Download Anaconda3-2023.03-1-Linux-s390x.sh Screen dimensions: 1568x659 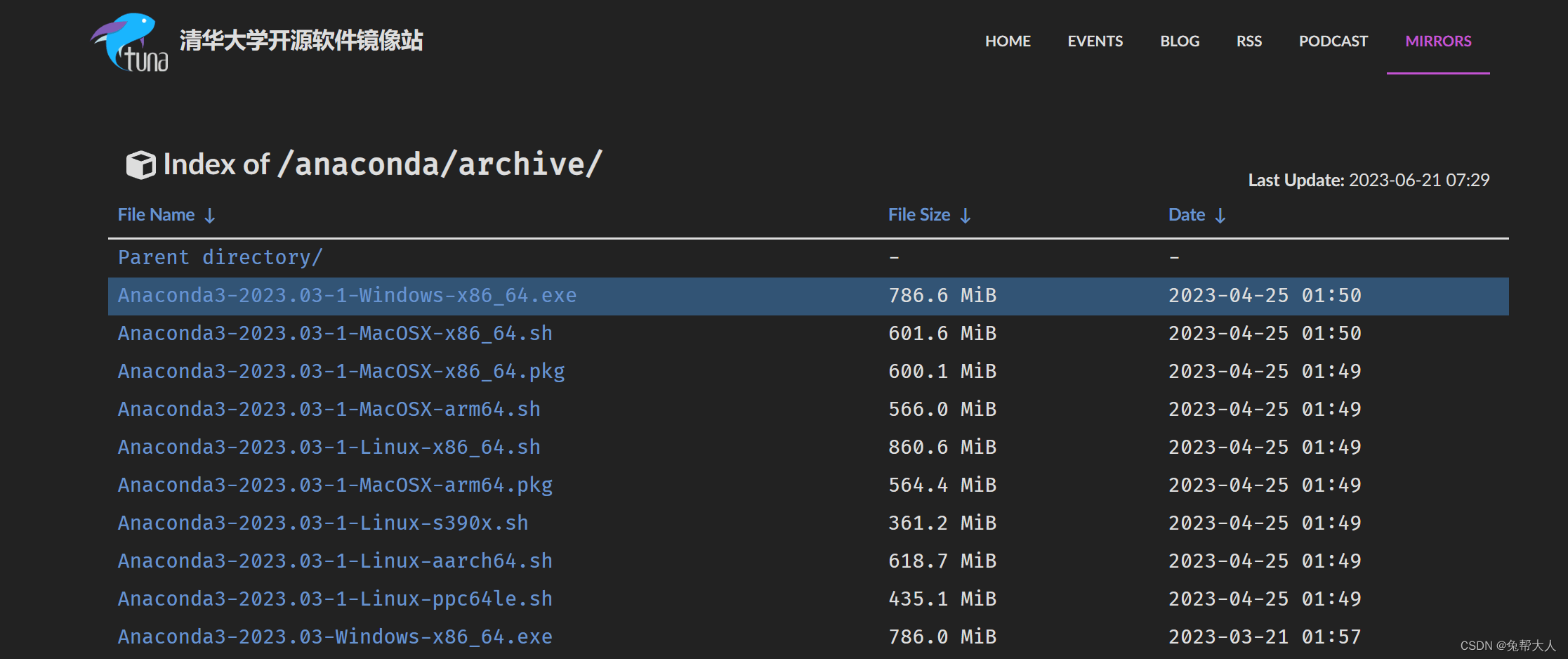[323, 523]
